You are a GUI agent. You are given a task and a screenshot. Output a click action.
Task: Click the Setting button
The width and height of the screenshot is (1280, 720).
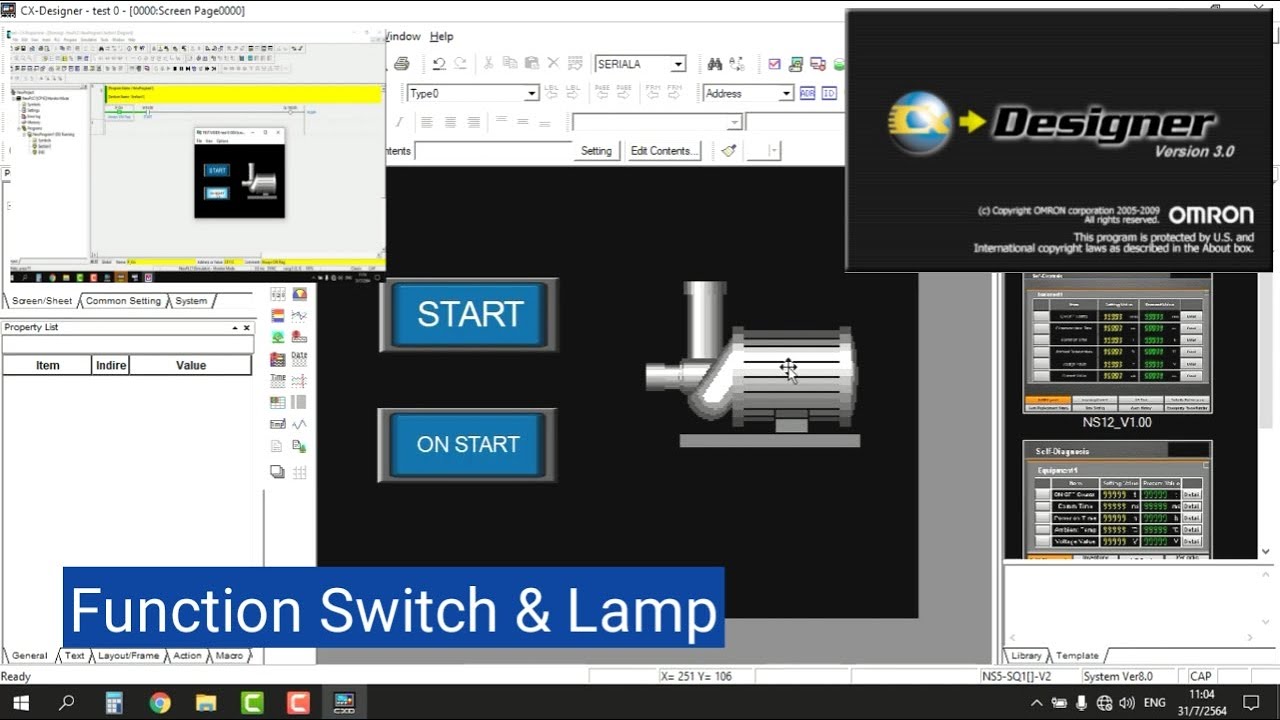(x=596, y=151)
